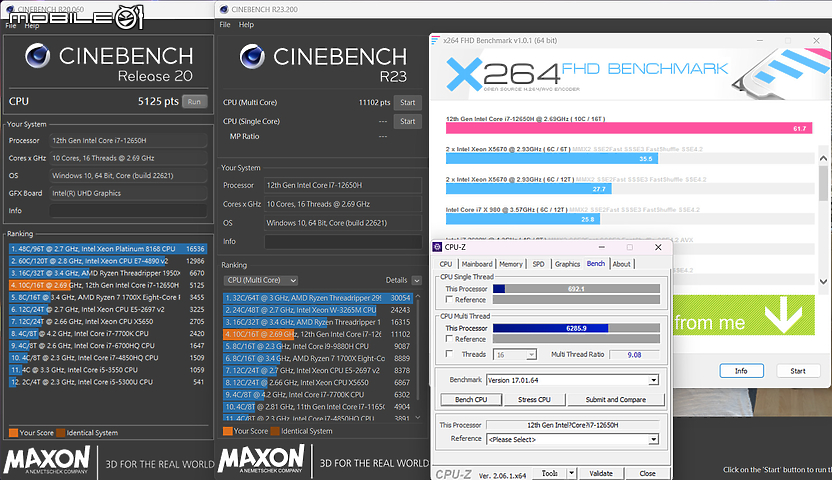Click This Processor field 12th Gen Intel Core i7-12650H
This screenshot has width=832, height=480.
(573, 425)
